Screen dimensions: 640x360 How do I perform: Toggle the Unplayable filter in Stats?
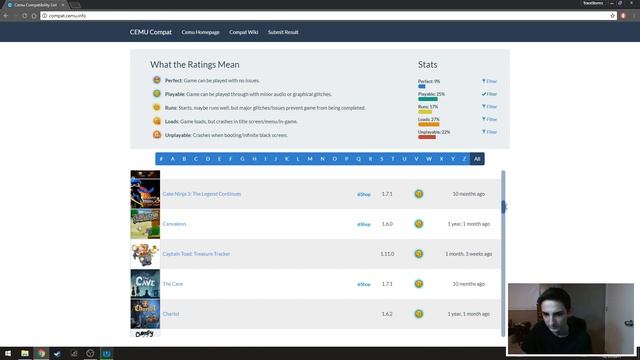[x=489, y=132]
